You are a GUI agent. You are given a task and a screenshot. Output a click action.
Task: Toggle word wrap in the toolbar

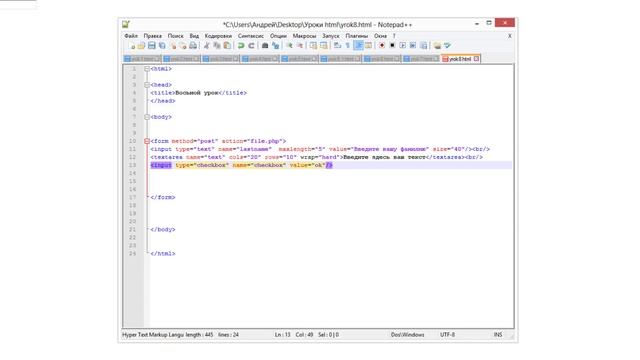(x=337, y=46)
